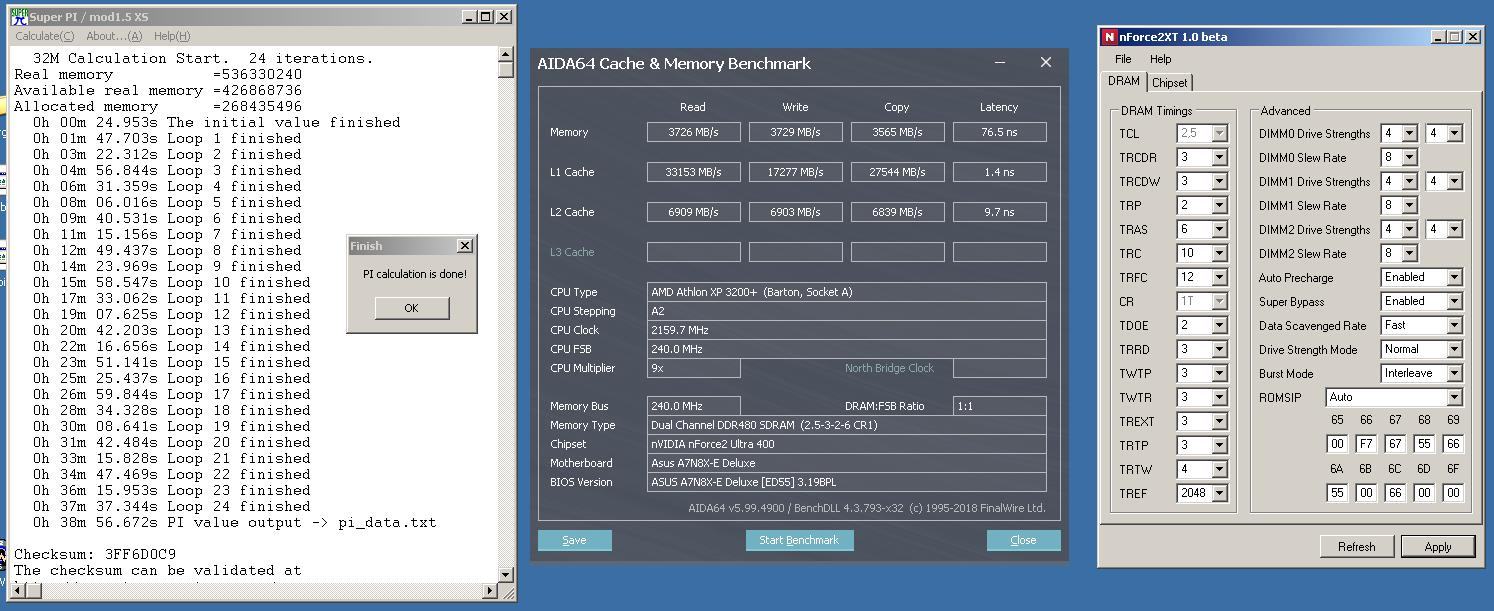Click the Memory Type field in AIDA64
This screenshot has height=611, width=1494.
pyautogui.click(x=847, y=425)
